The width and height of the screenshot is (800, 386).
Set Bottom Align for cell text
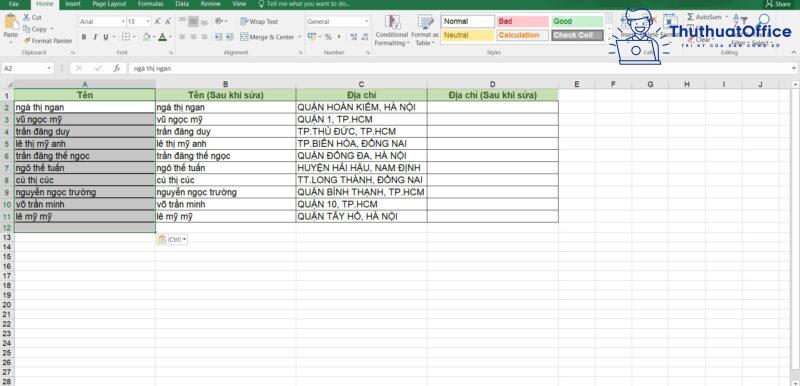click(x=205, y=21)
